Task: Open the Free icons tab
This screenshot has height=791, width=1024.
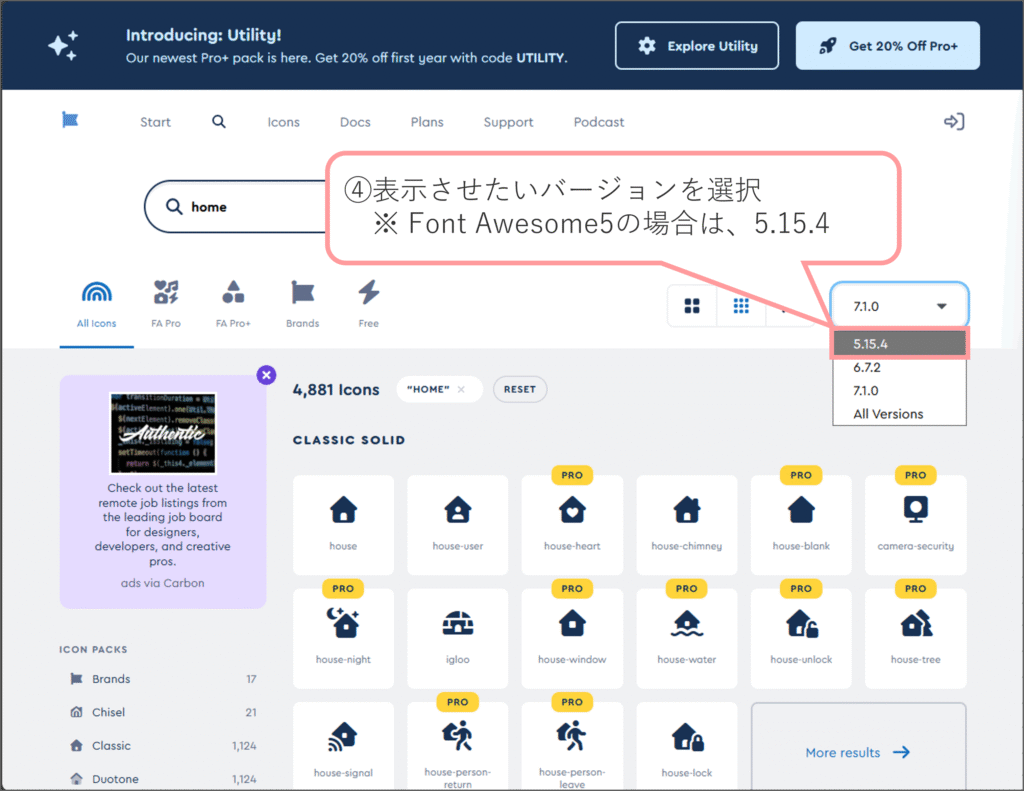Action: coord(369,304)
